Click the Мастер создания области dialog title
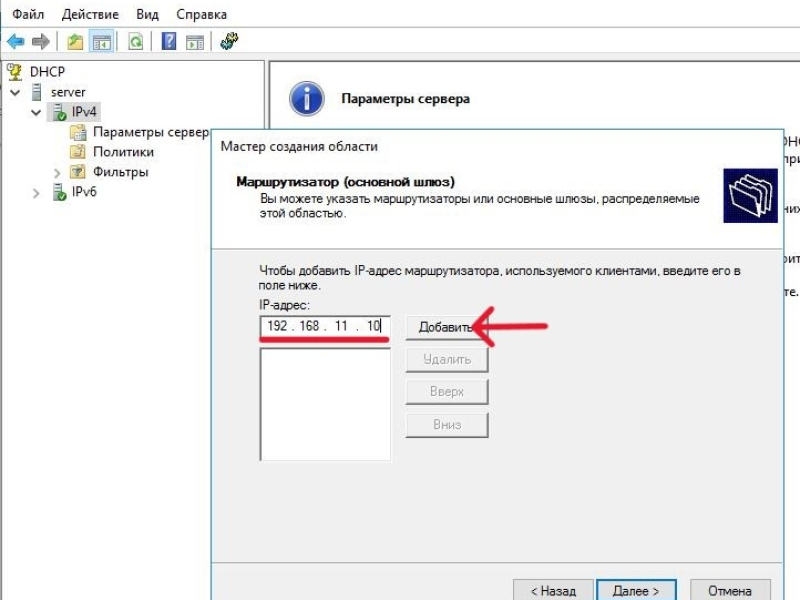800x600 pixels. point(299,146)
